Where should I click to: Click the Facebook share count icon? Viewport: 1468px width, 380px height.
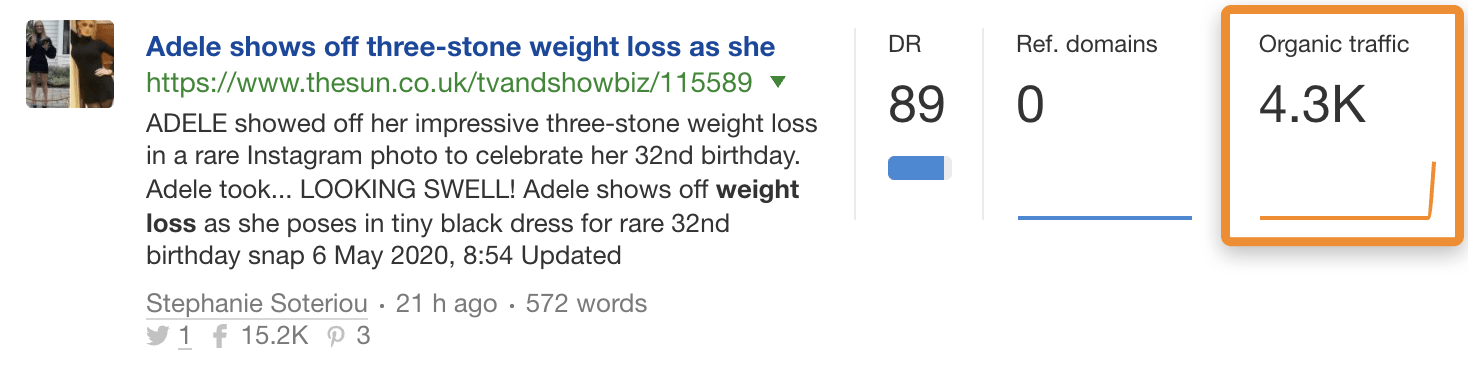220,337
